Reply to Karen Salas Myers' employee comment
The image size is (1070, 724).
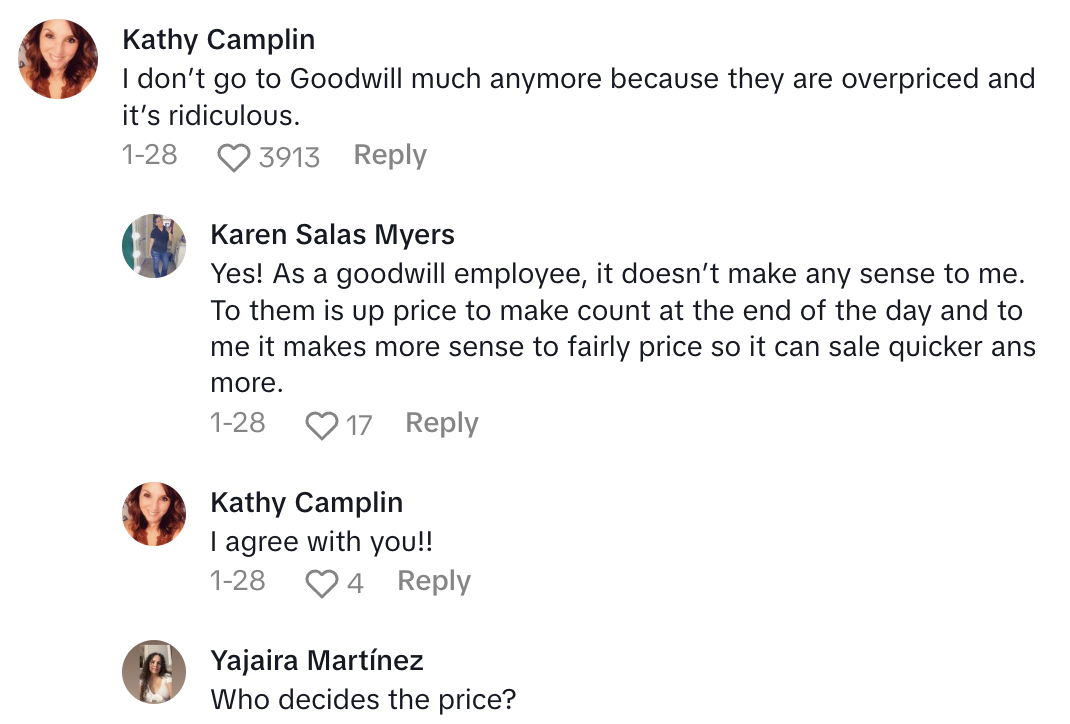[x=441, y=423]
